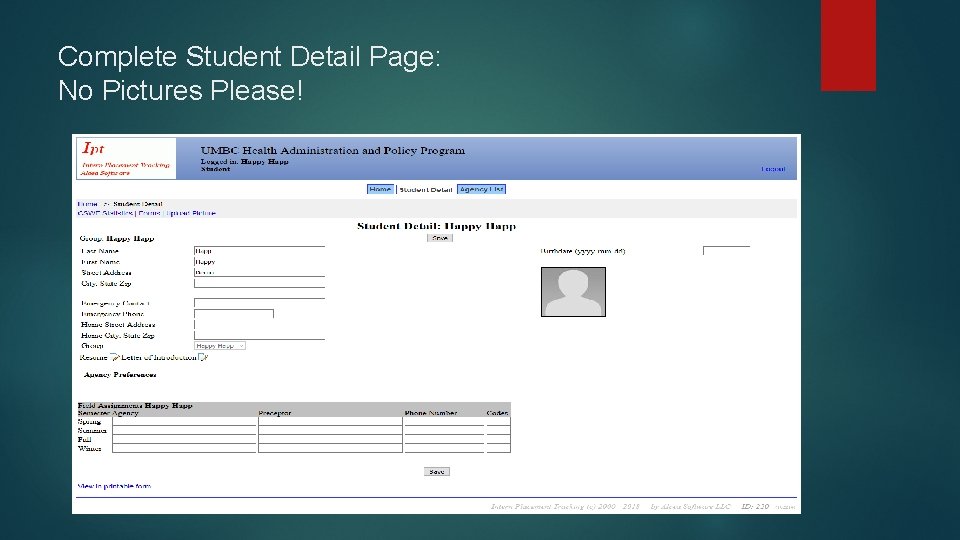Click the Emergency Phone input field
Viewport: 960px width, 540px height.
[234, 314]
